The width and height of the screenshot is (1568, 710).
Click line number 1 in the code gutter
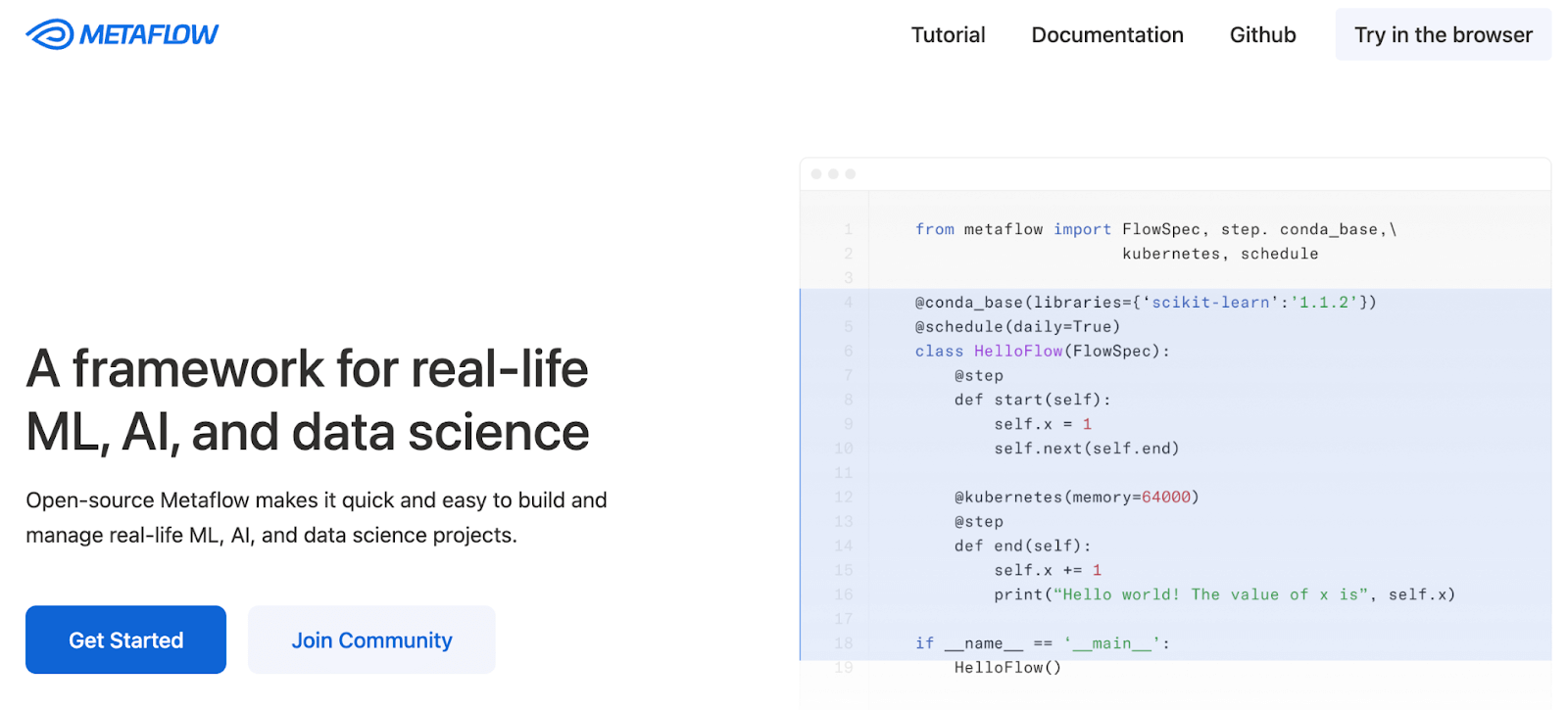(x=848, y=229)
